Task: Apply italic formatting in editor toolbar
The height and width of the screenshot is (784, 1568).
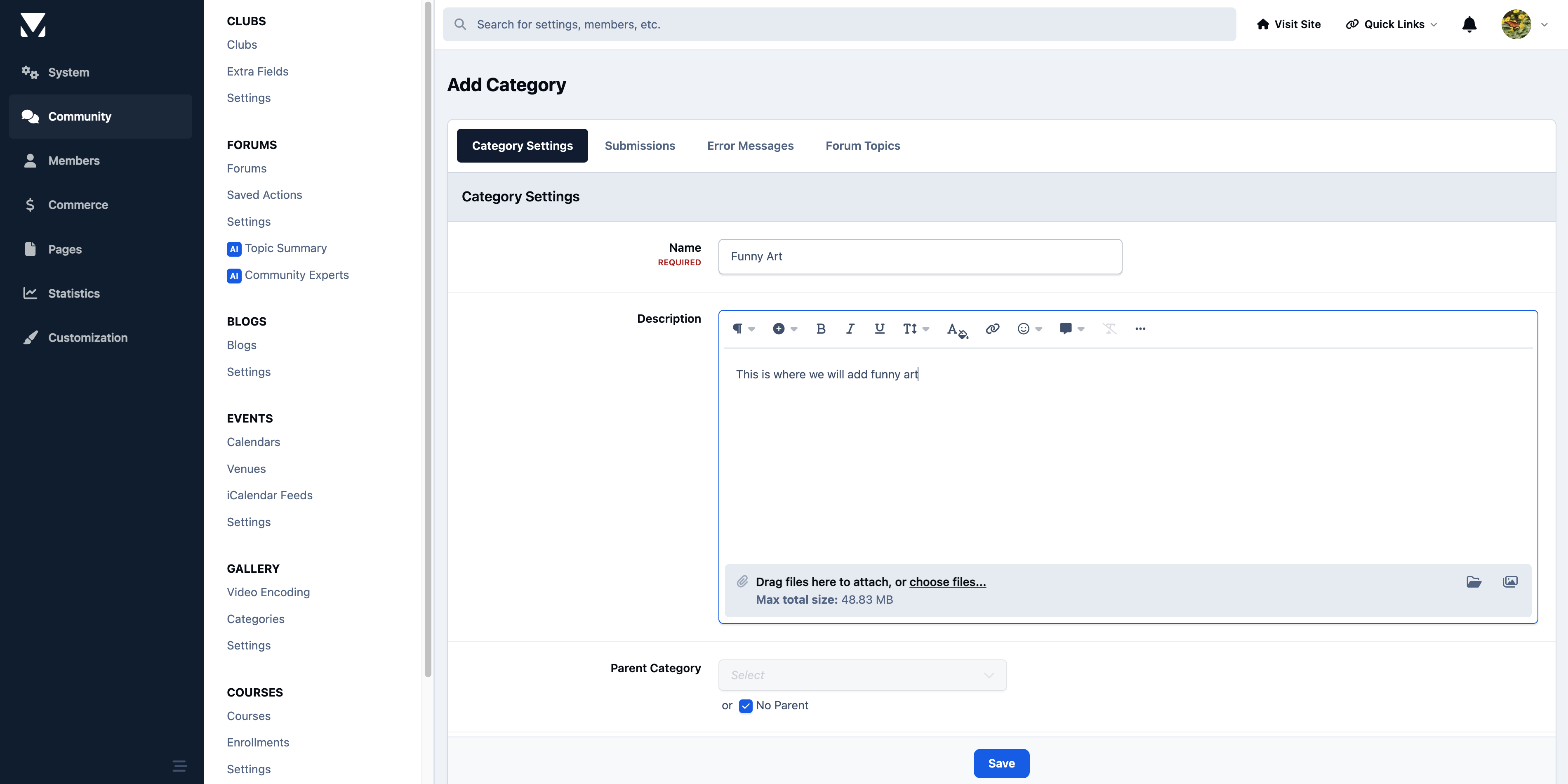Action: pyautogui.click(x=850, y=329)
